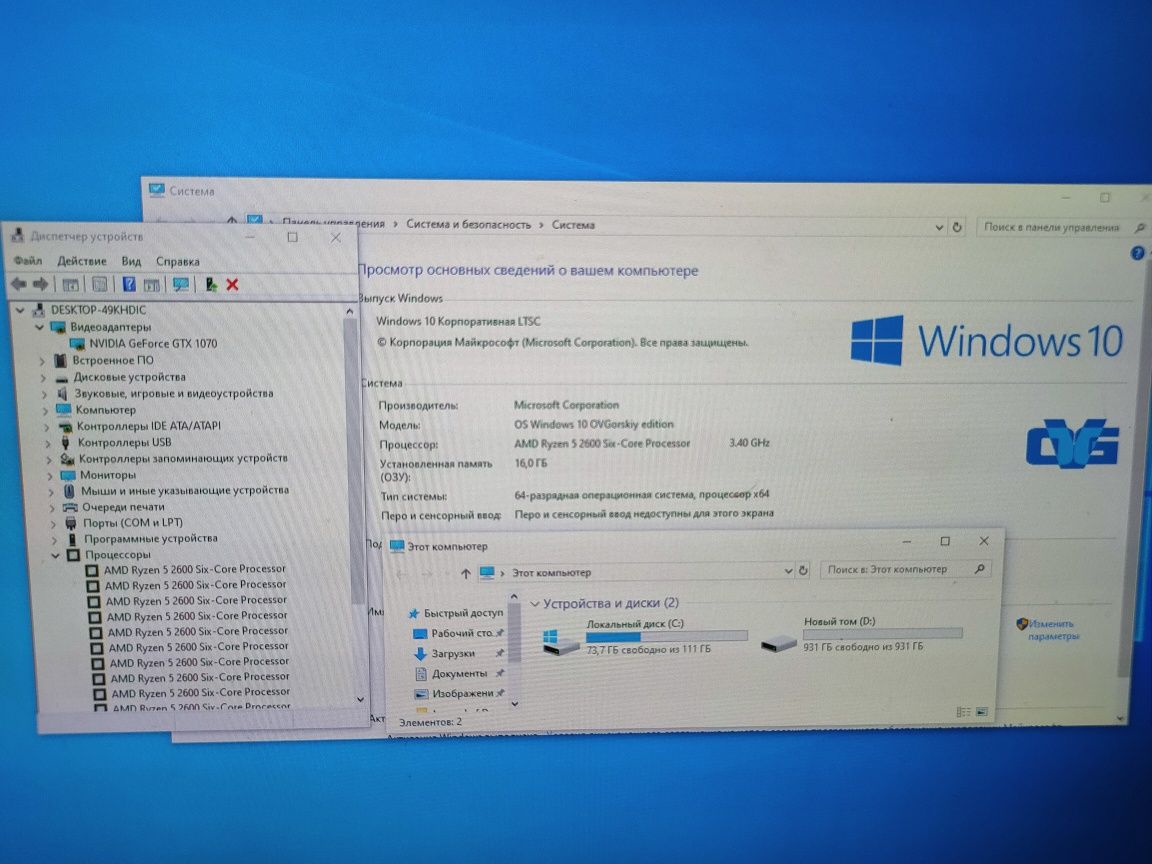Select Новый том (D:) drive

[x=862, y=633]
